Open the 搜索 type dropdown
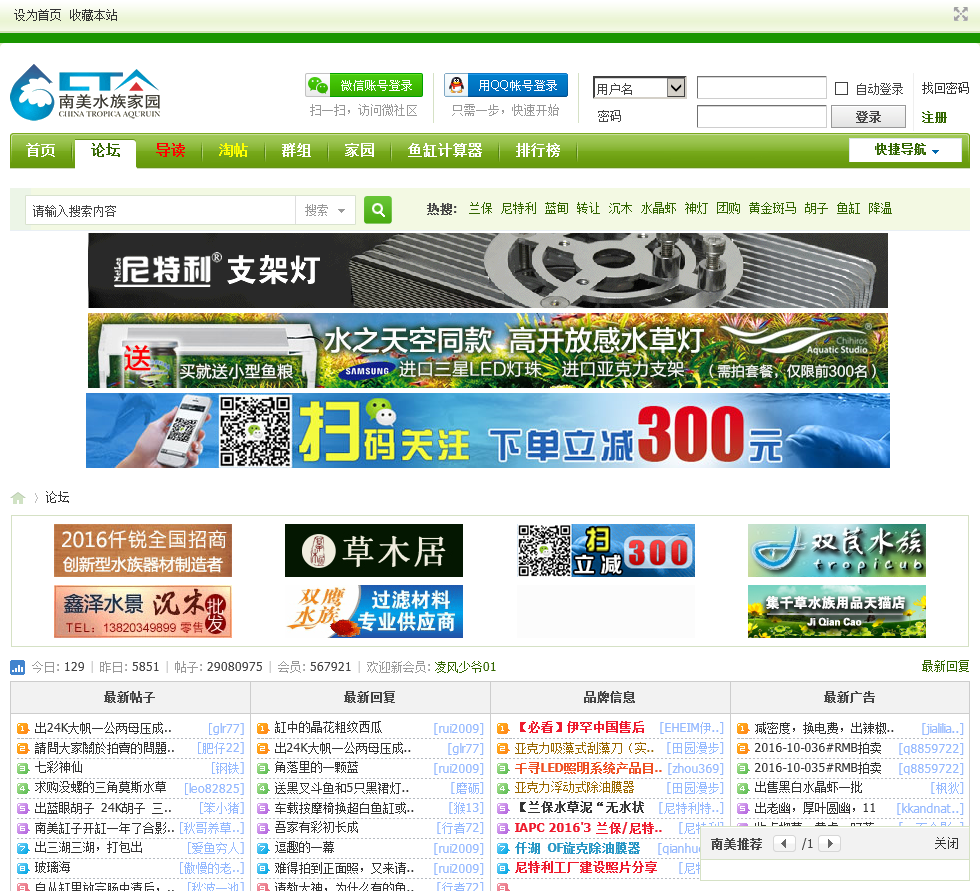The image size is (980, 891). (x=325, y=211)
